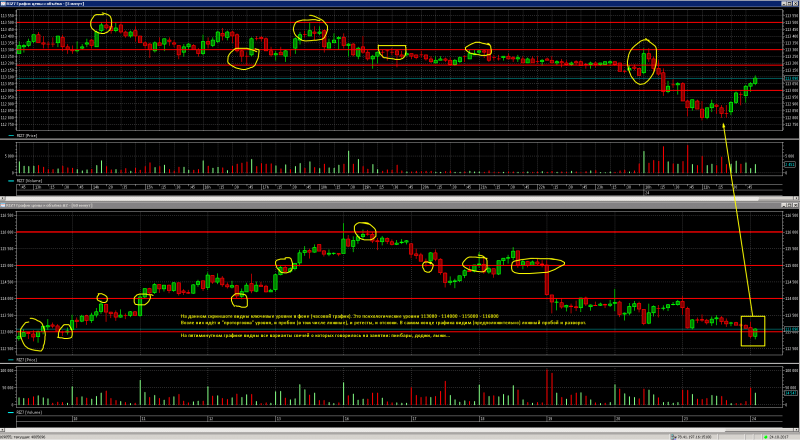Click the 5 000 label on 5-minute volume axis
The width and height of the screenshot is (800, 440).
click(9, 156)
